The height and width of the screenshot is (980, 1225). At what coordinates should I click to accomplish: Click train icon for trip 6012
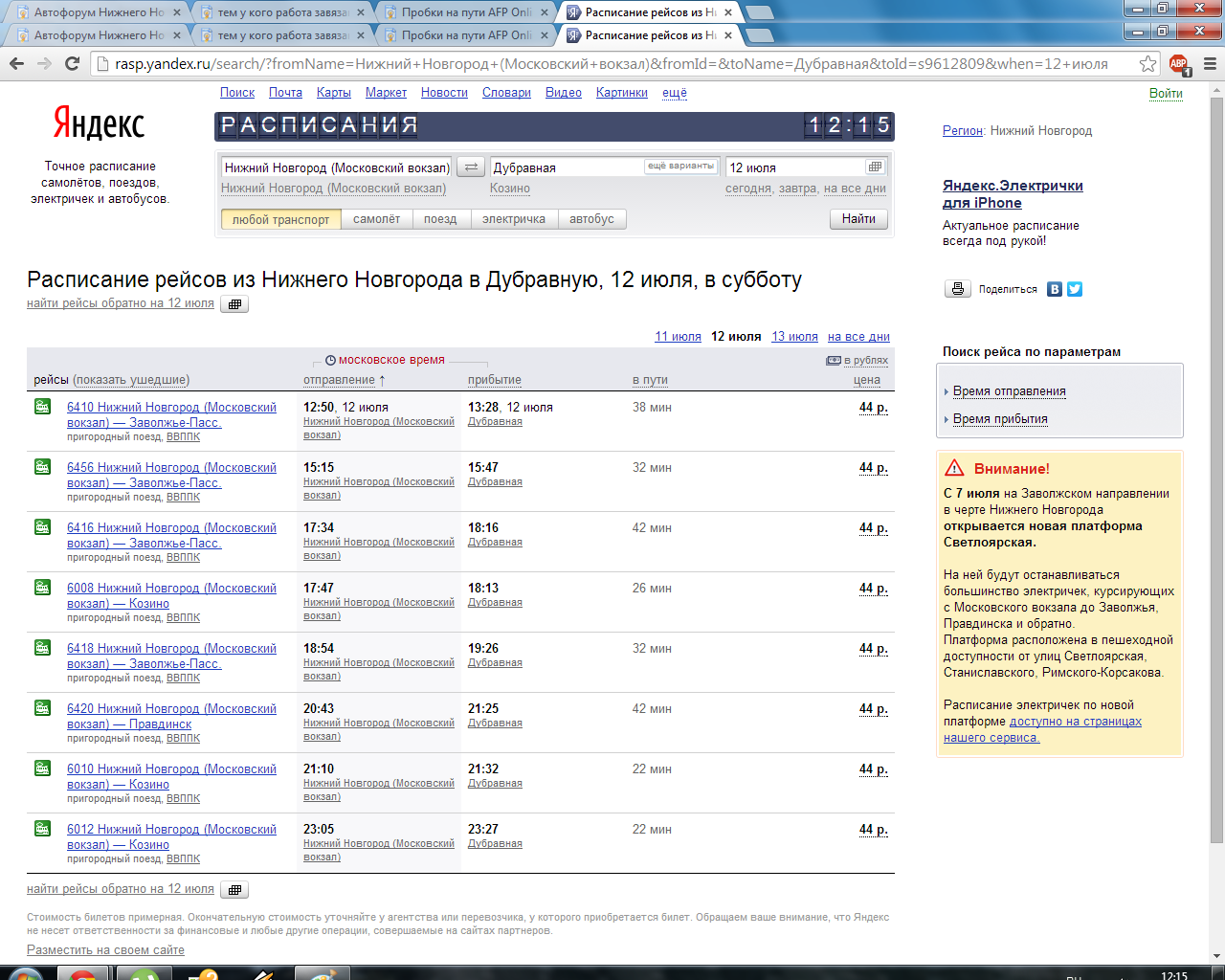[42, 829]
